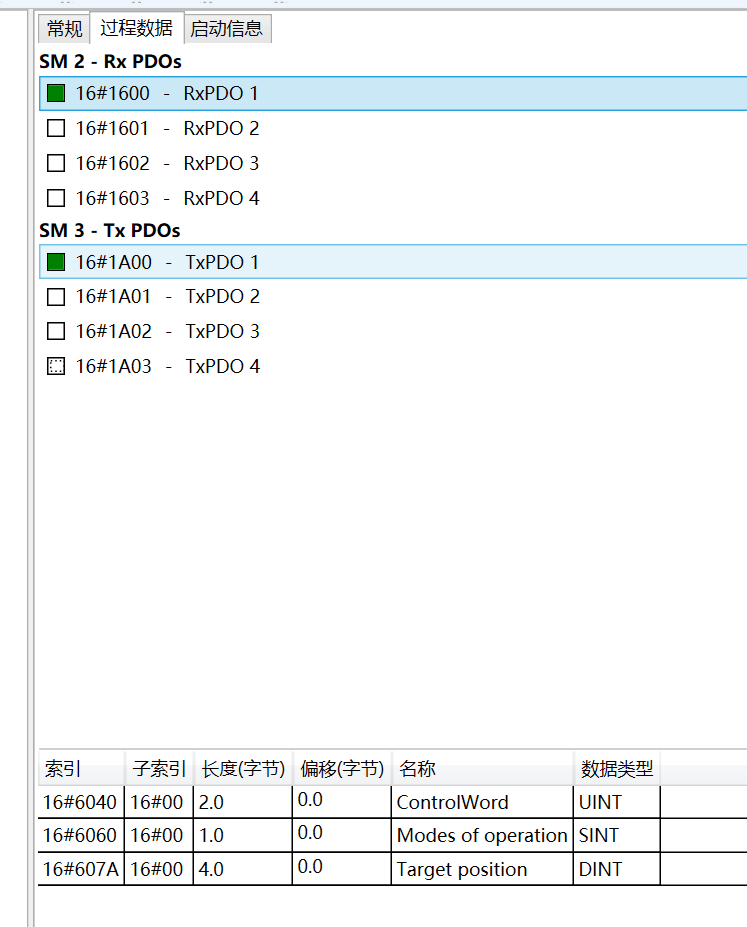Enable the 16#1A01 TxPDO 2 checkbox

(56, 296)
